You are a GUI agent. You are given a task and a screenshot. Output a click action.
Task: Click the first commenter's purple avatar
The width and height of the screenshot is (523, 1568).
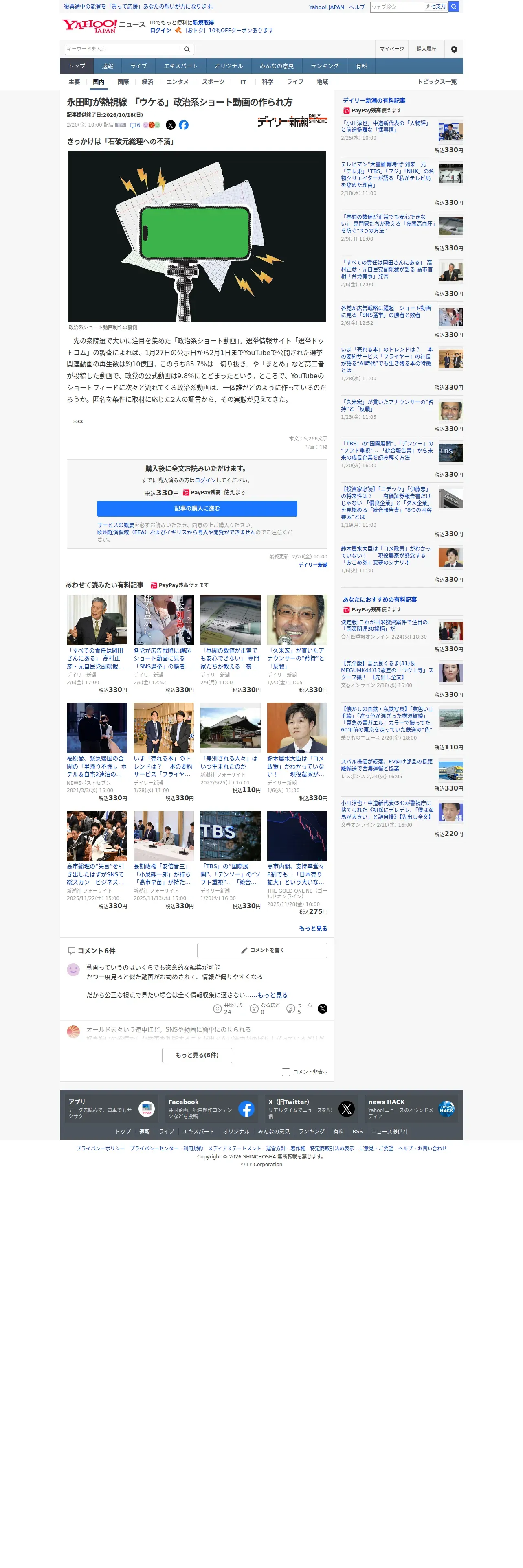click(x=73, y=970)
